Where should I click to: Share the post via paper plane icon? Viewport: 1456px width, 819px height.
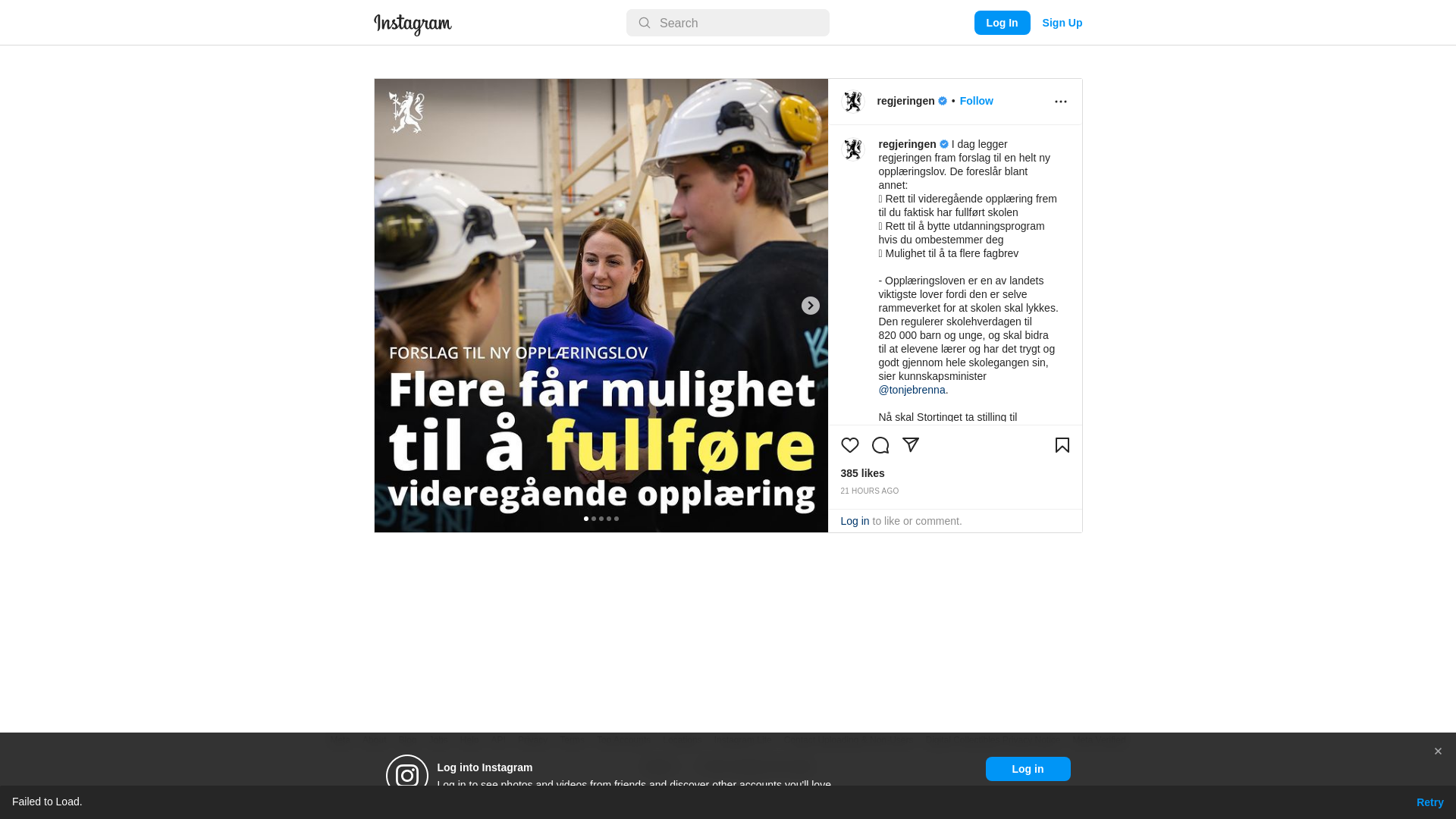910,445
